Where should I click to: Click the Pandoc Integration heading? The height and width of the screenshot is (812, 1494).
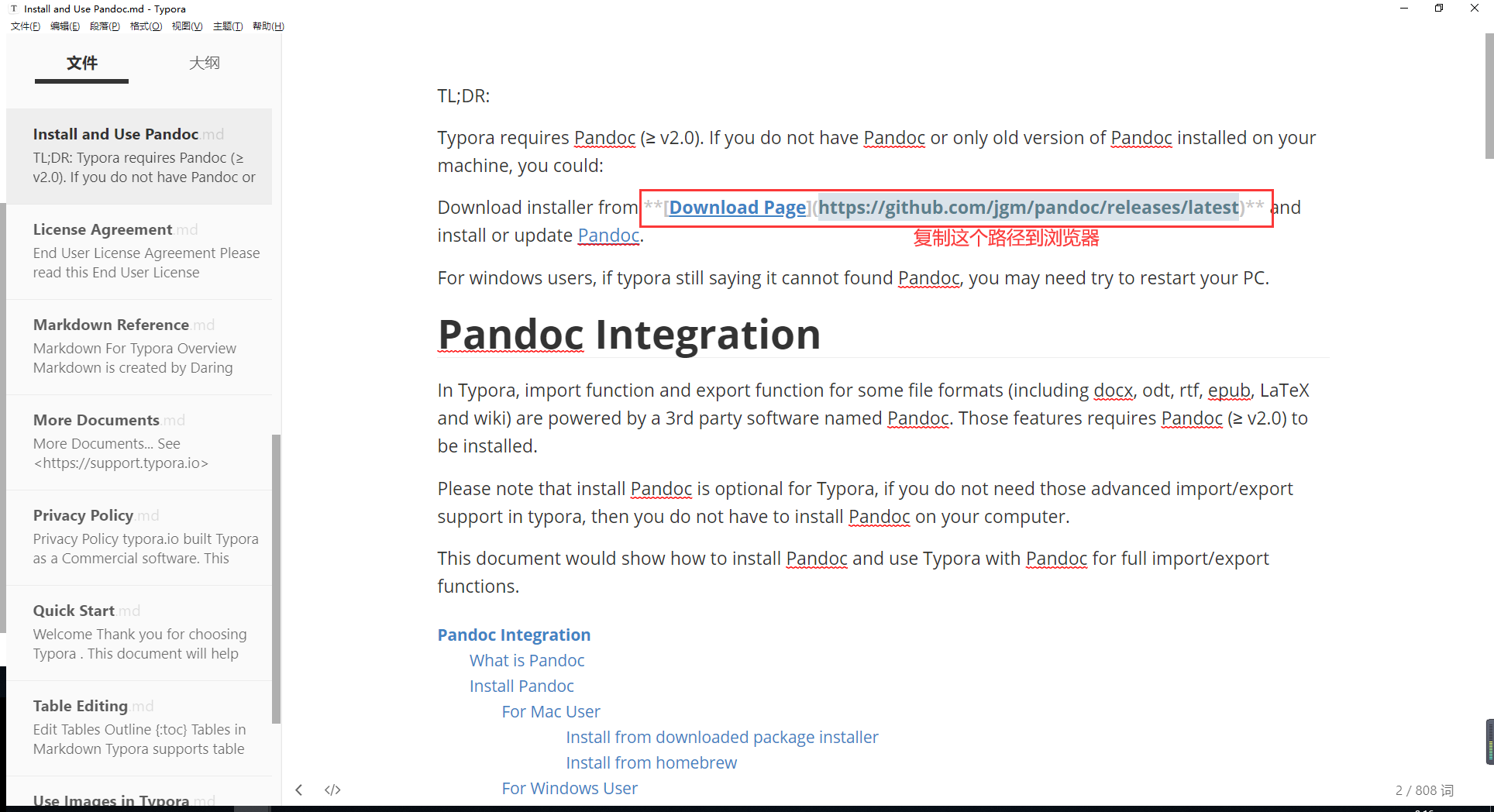pyautogui.click(x=629, y=335)
